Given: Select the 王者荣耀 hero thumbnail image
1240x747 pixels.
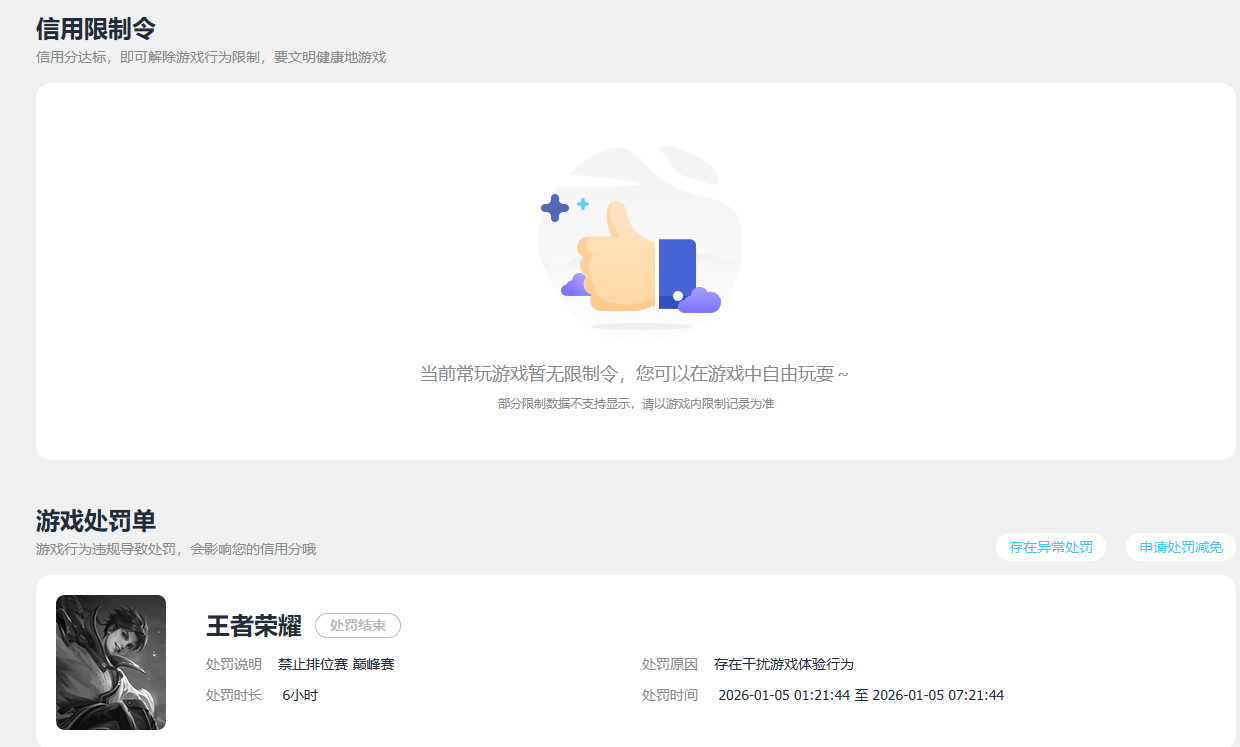Looking at the screenshot, I should coord(111,662).
